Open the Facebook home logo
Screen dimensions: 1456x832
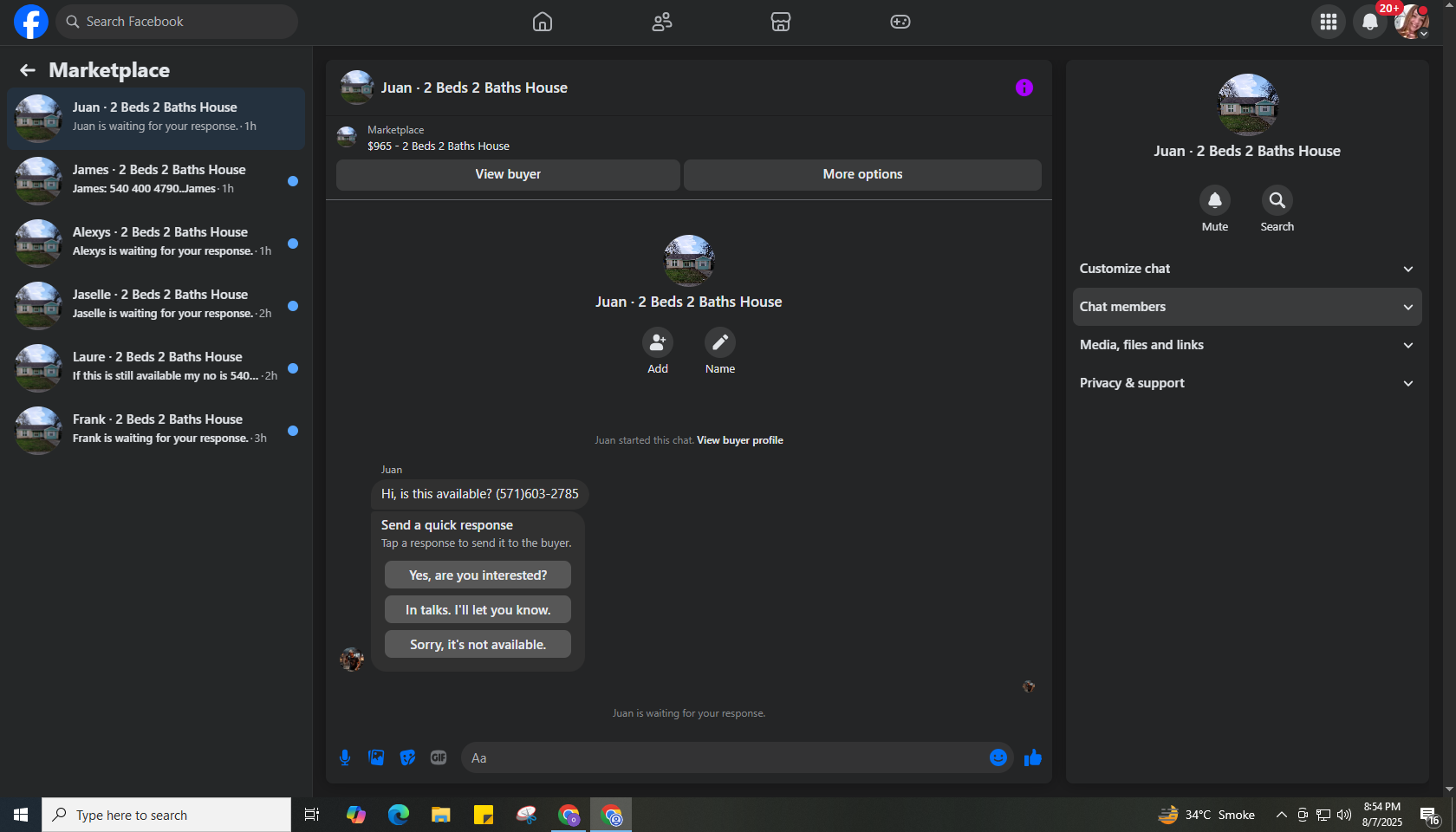pos(31,22)
